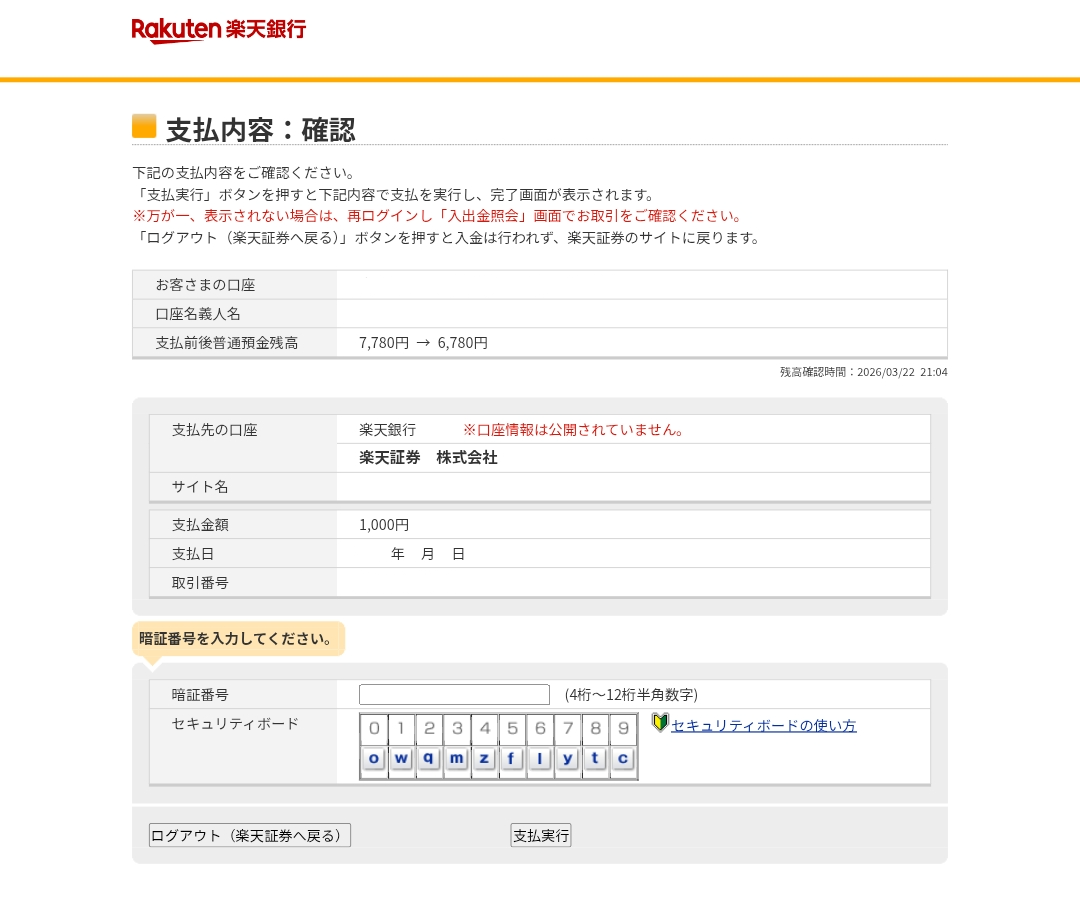Image resolution: width=1080 pixels, height=909 pixels.
Task: Click digit cell '7' on security board
Action: 568,729
